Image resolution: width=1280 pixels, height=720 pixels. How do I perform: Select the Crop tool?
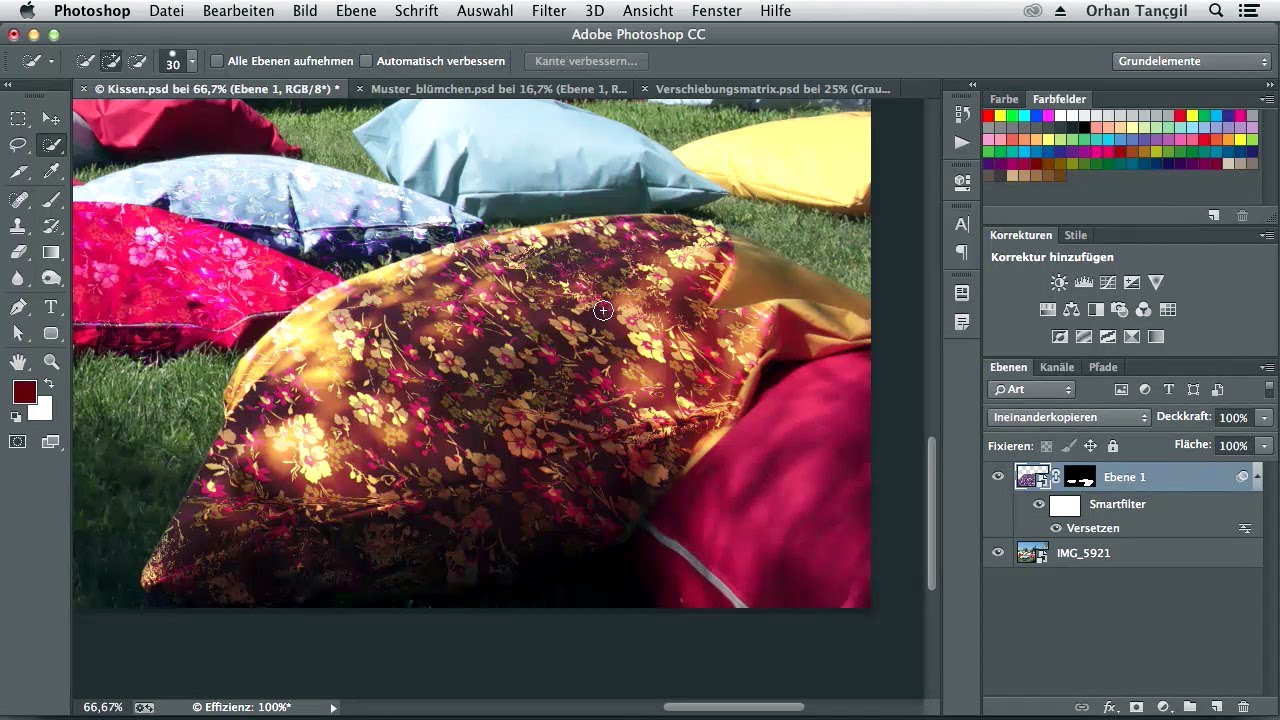coord(18,172)
